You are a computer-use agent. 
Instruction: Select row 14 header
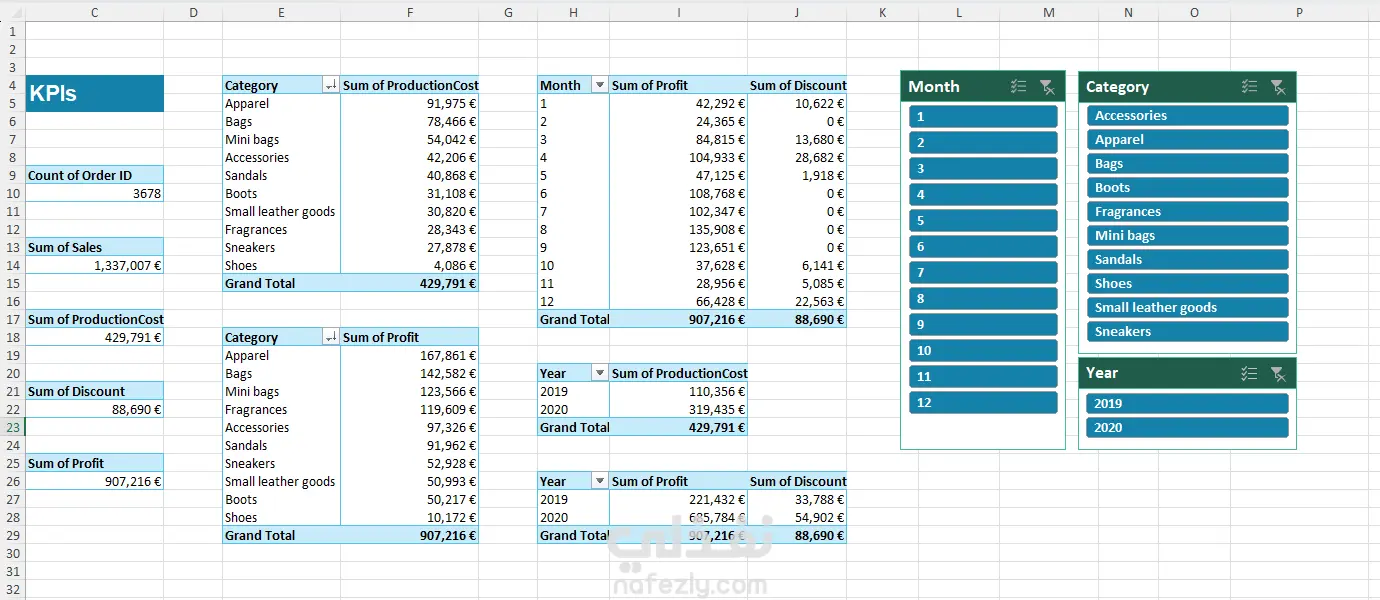pyautogui.click(x=12, y=266)
